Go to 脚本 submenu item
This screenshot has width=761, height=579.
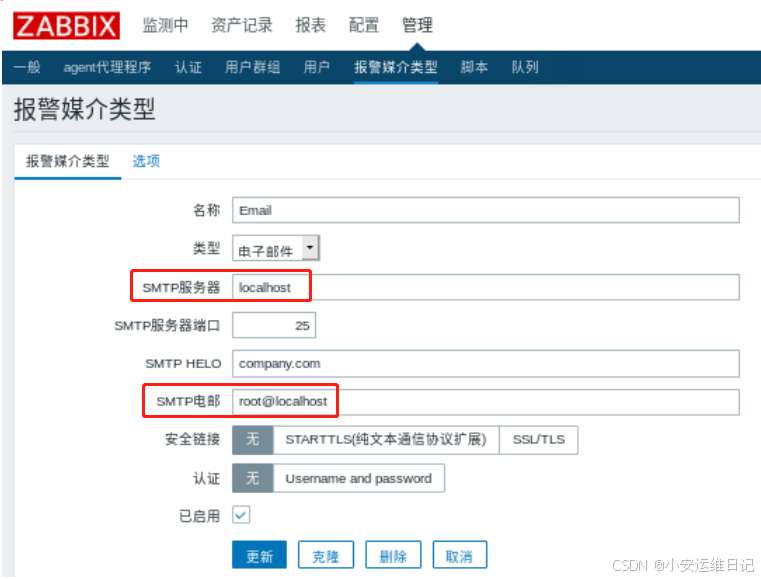(474, 67)
